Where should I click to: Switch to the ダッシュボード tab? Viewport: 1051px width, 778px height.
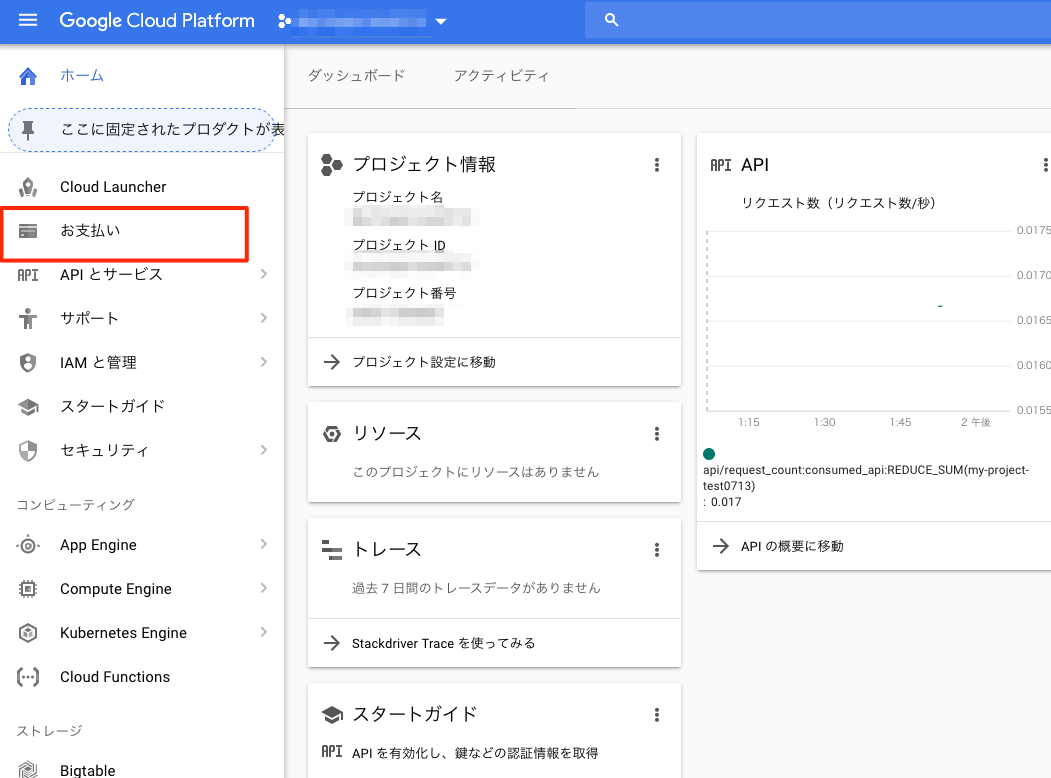tap(357, 76)
